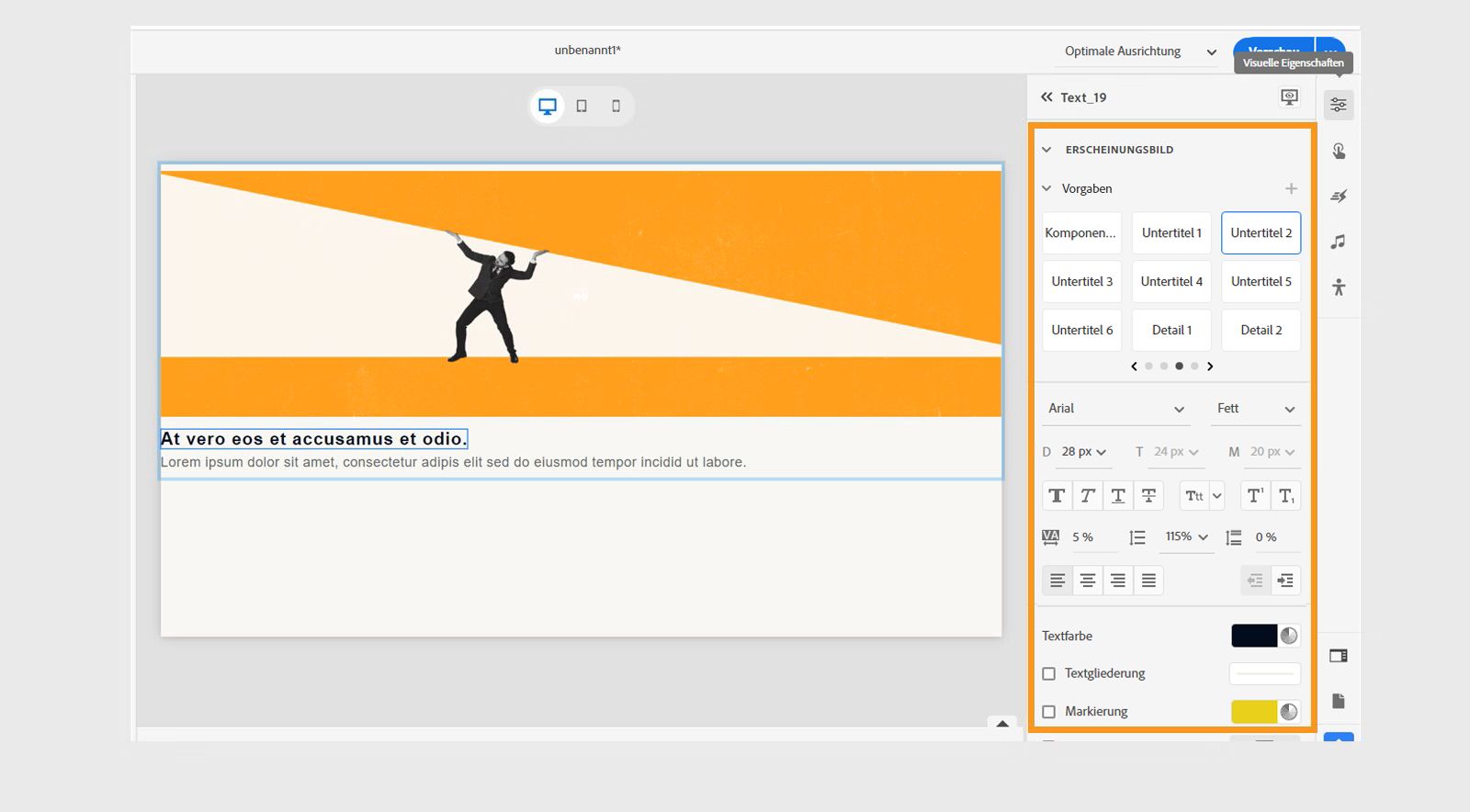Select the Untertitel 1 preset
The height and width of the screenshot is (812, 1470).
[1171, 233]
